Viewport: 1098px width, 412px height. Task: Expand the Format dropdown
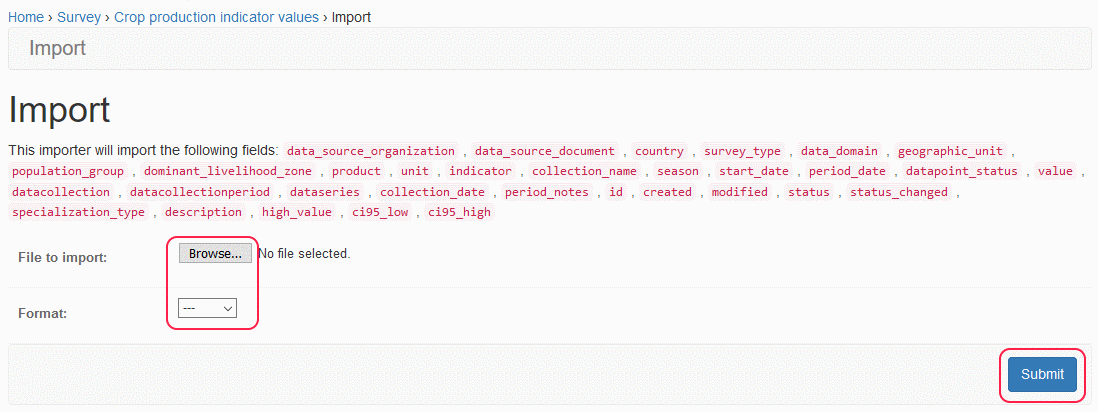(207, 309)
